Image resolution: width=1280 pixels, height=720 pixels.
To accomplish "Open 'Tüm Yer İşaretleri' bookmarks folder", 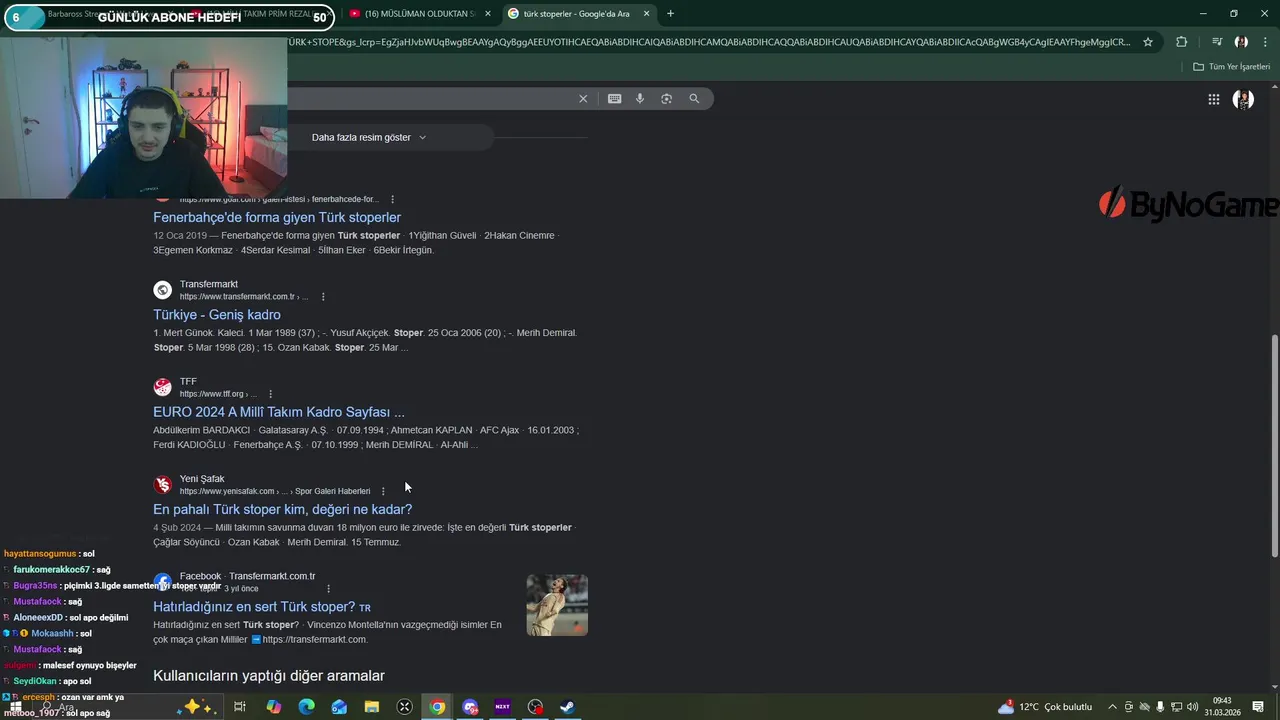I will pyautogui.click(x=1232, y=67).
